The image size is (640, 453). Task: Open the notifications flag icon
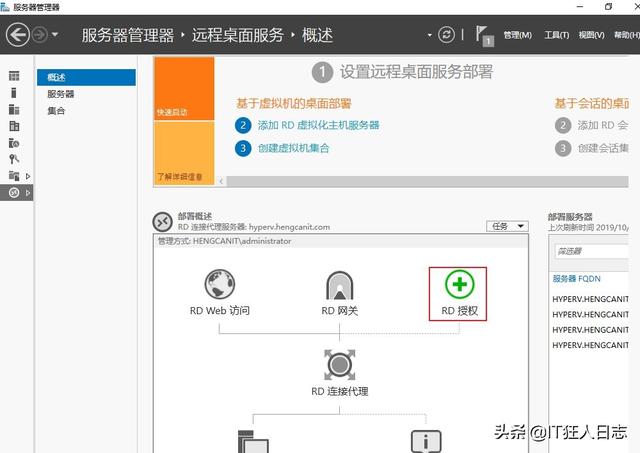485,36
